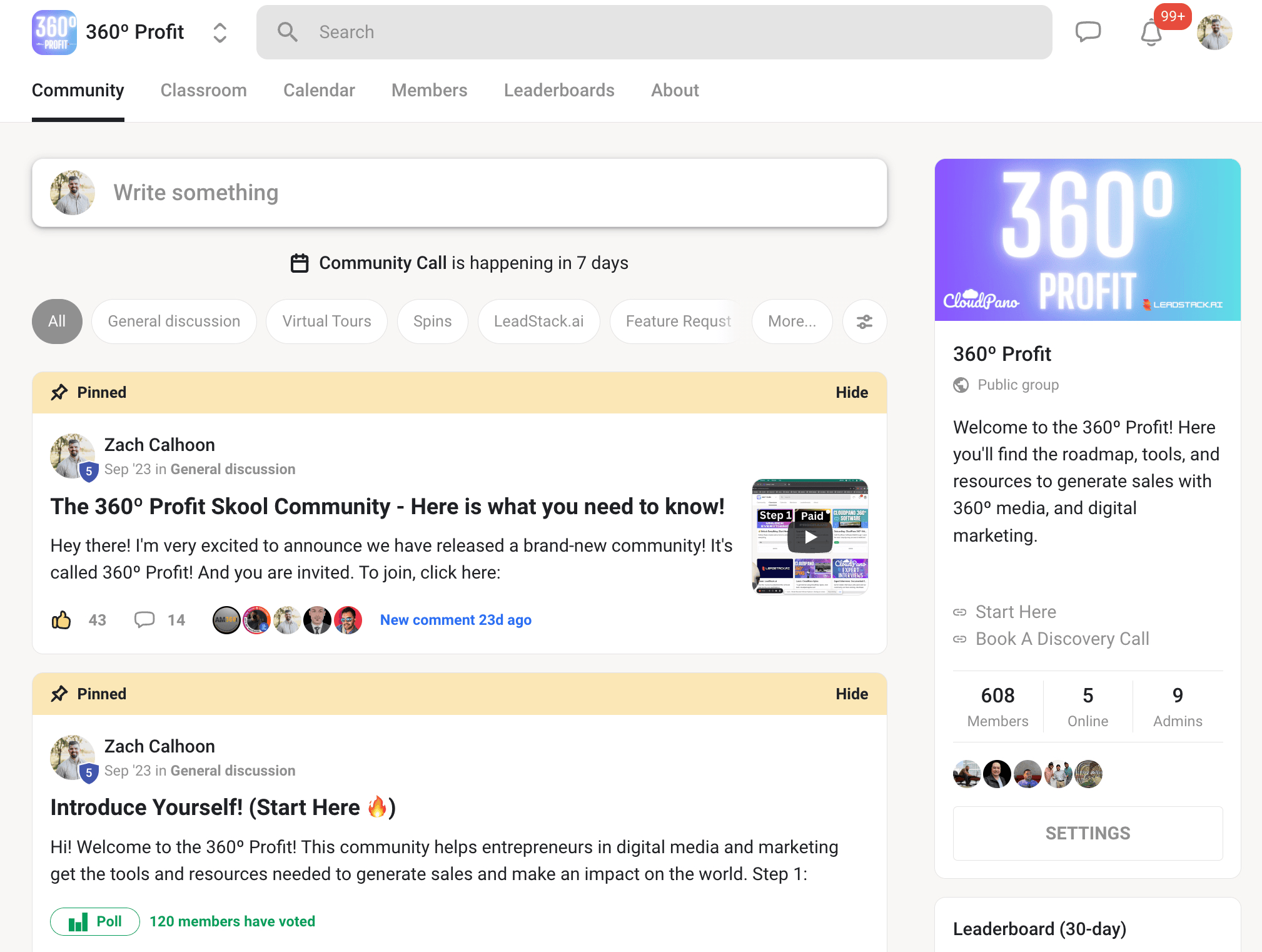Hide the Introduce Yourself pinned post
The image size is (1262, 952).
coord(852,694)
